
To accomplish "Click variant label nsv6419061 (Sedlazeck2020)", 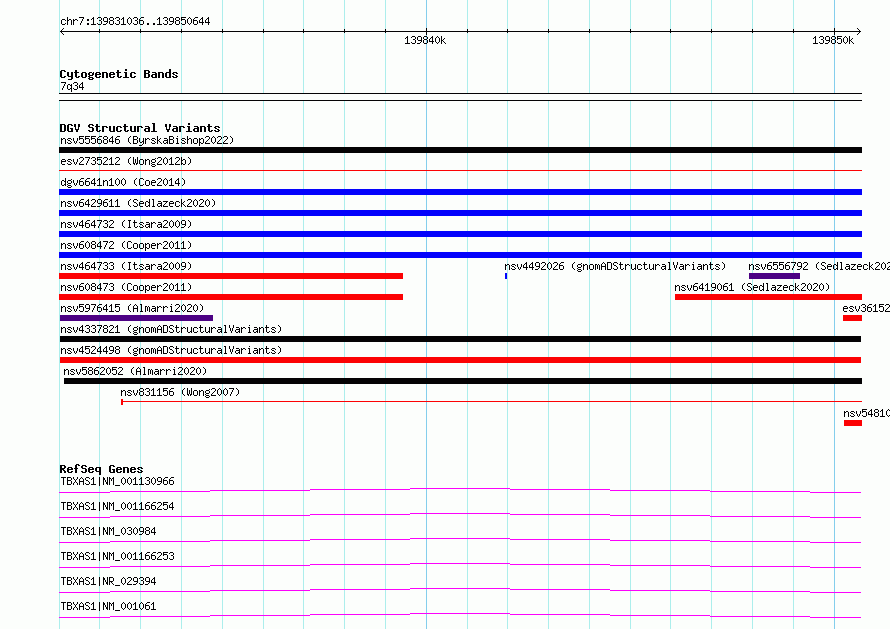I will (x=752, y=287).
